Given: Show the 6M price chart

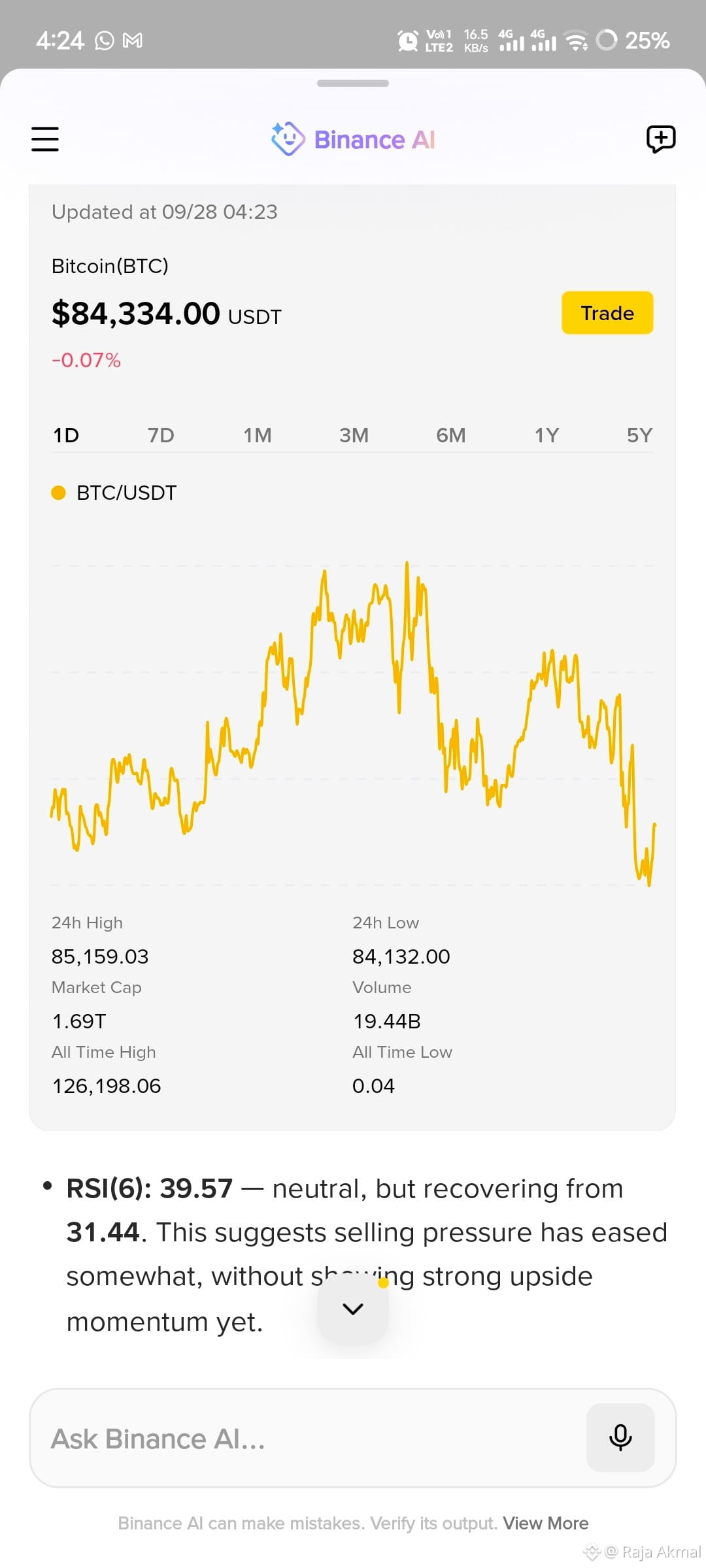Looking at the screenshot, I should pos(451,435).
